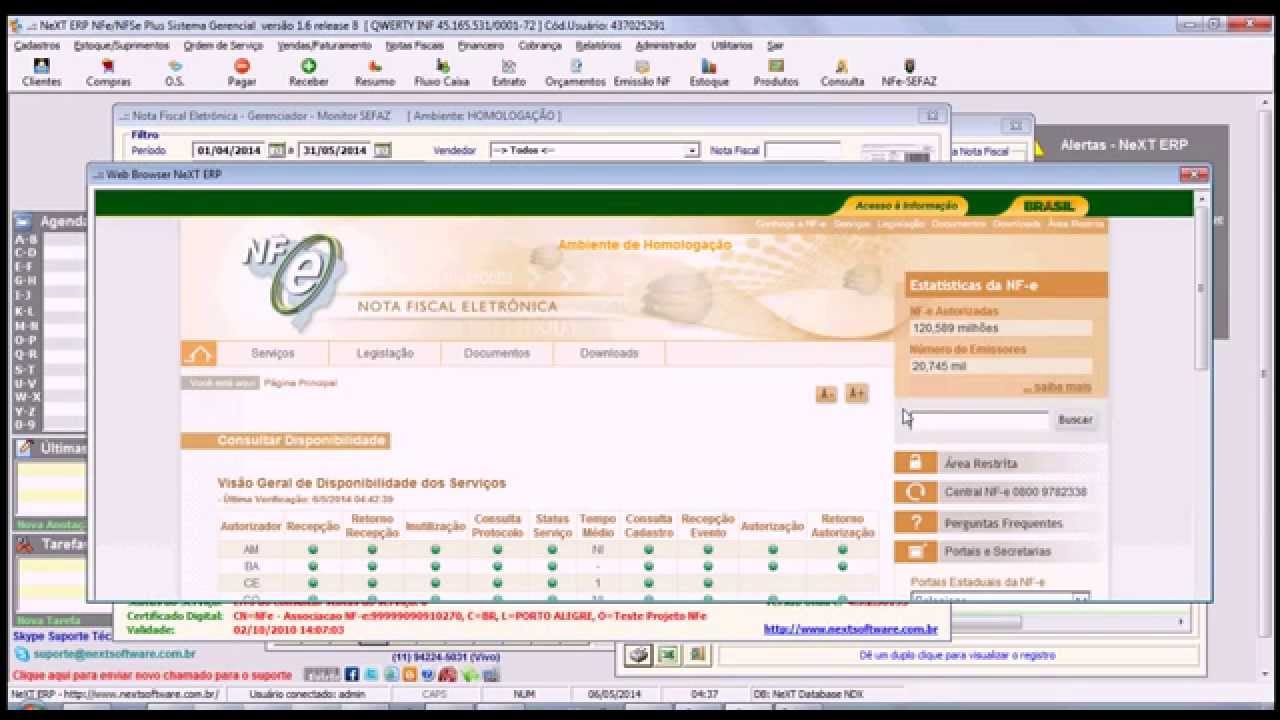
Task: Select the Serviços tab on NF-e portal
Action: pyautogui.click(x=273, y=353)
